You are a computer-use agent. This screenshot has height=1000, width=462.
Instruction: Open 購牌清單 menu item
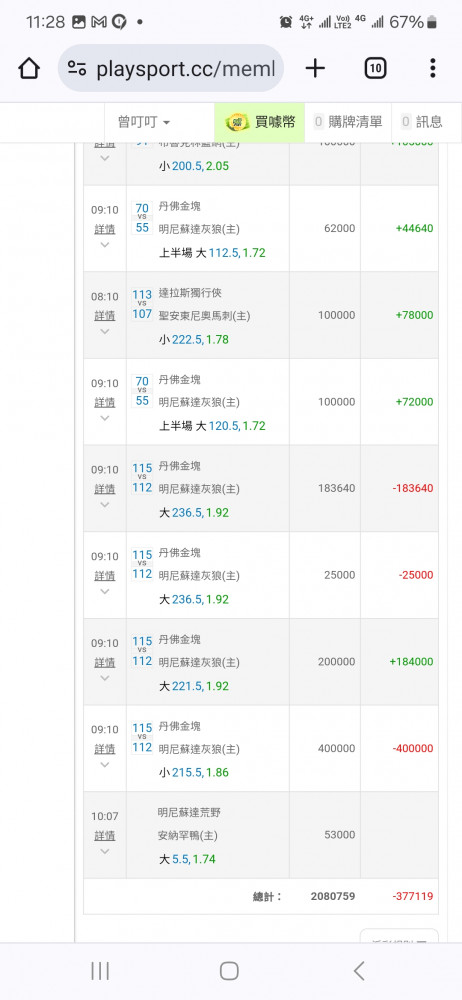[348, 122]
